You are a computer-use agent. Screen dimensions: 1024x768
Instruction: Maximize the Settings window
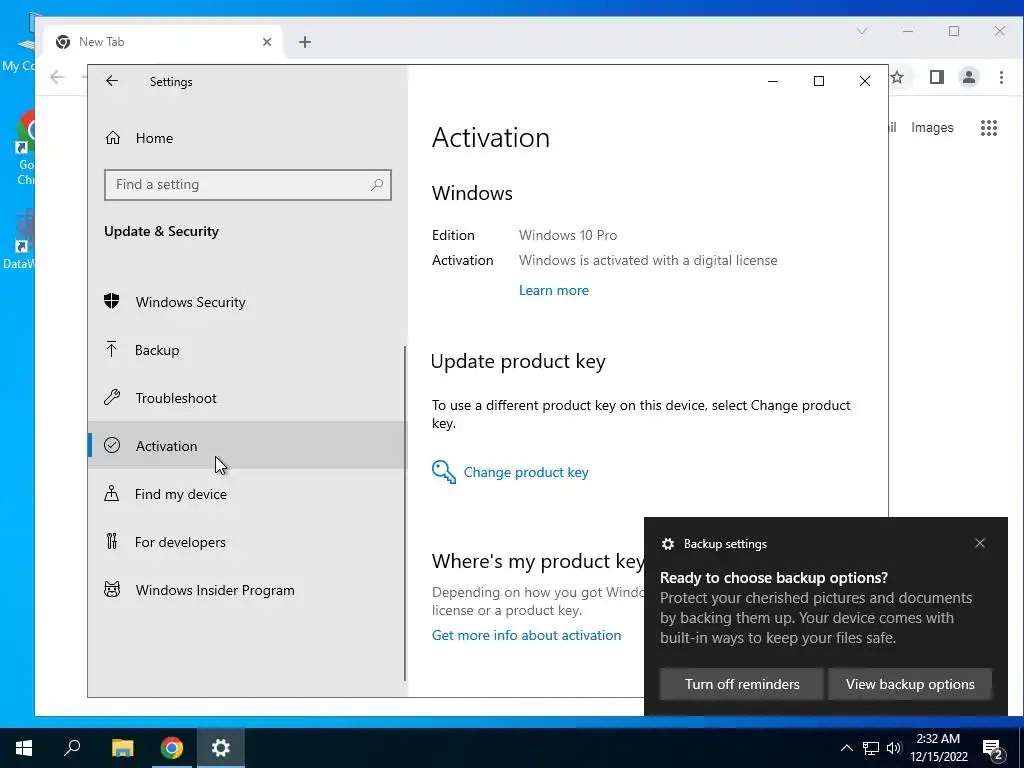coord(818,81)
